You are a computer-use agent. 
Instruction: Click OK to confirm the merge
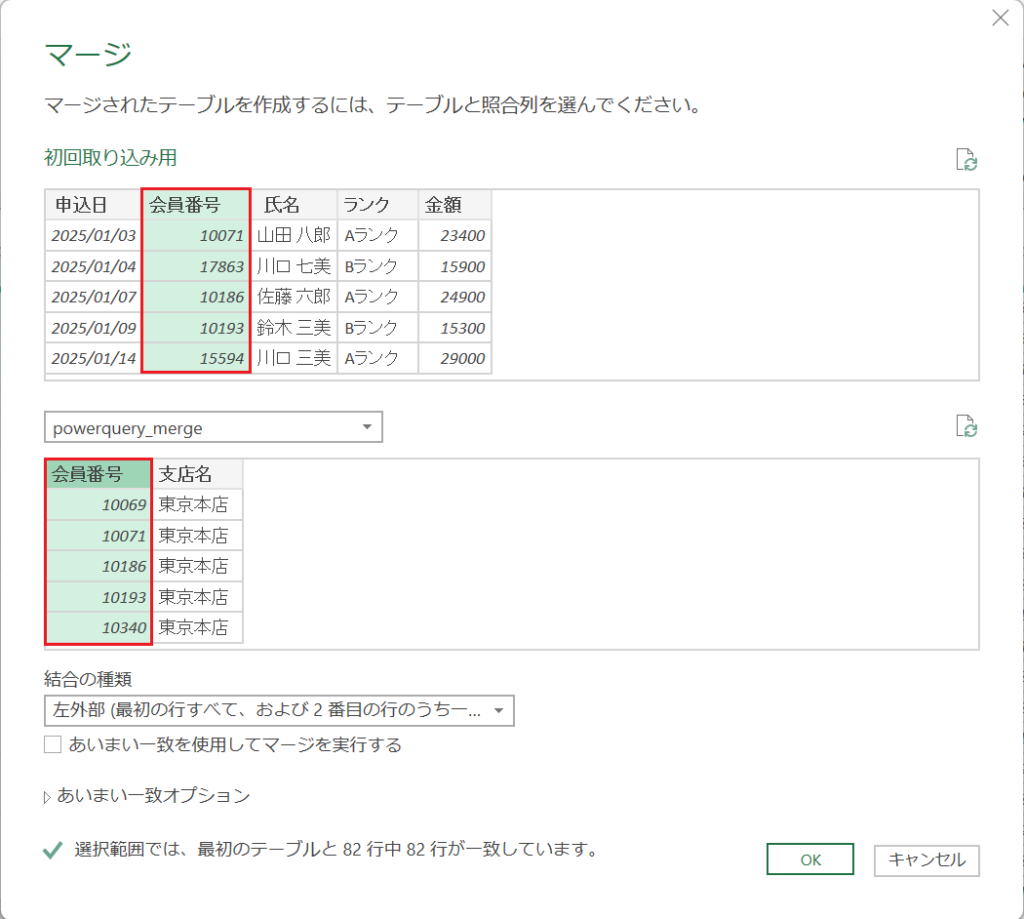(809, 858)
